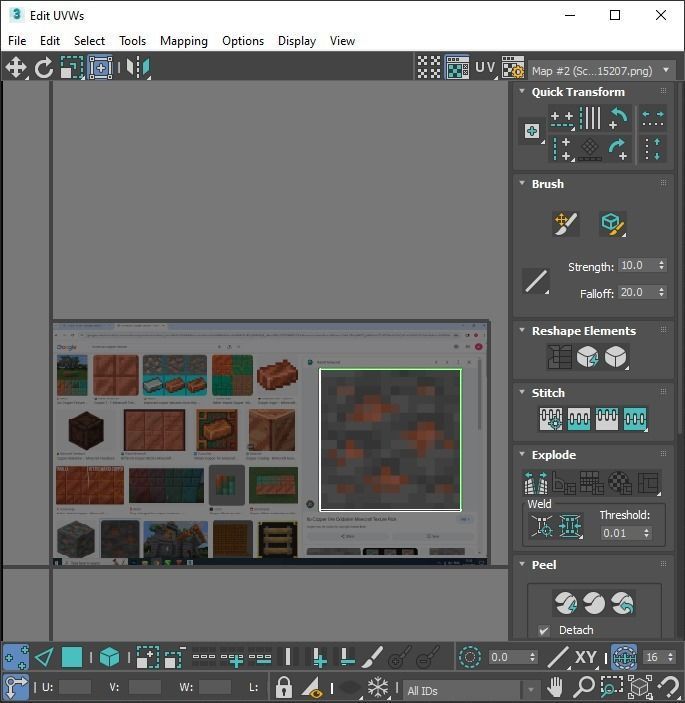Rotate selection 90 degrees counter-clockwise

[618, 119]
